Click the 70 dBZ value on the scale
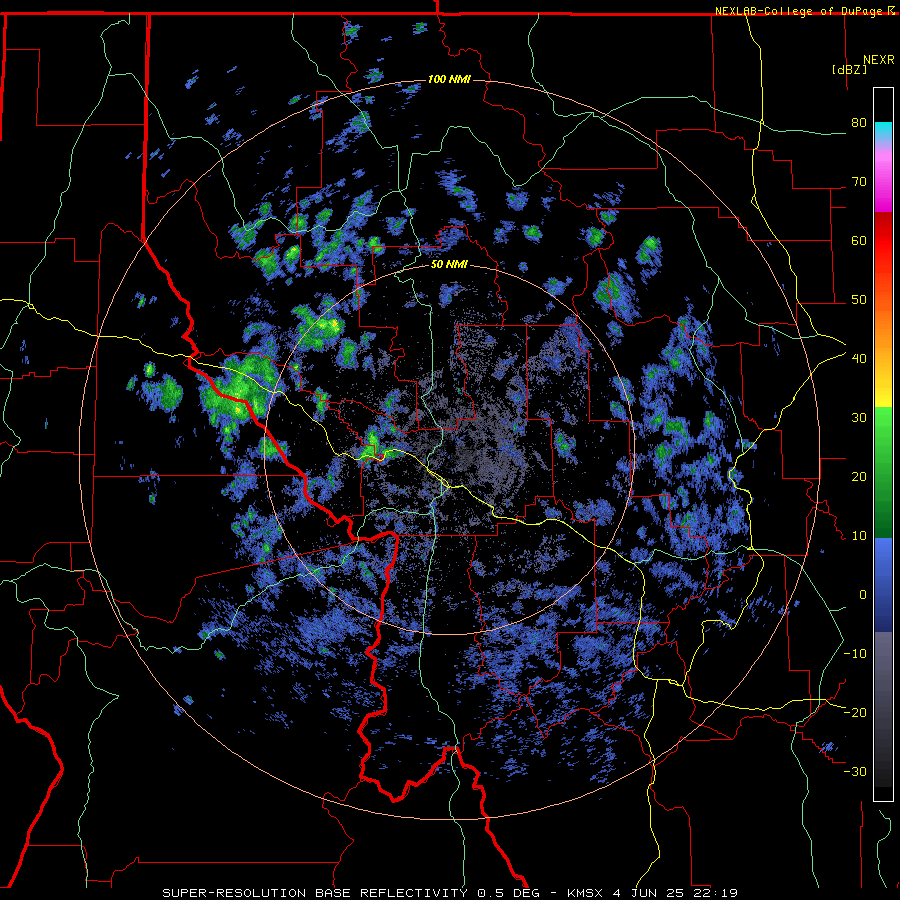Screen dimensions: 900x900 tap(859, 181)
